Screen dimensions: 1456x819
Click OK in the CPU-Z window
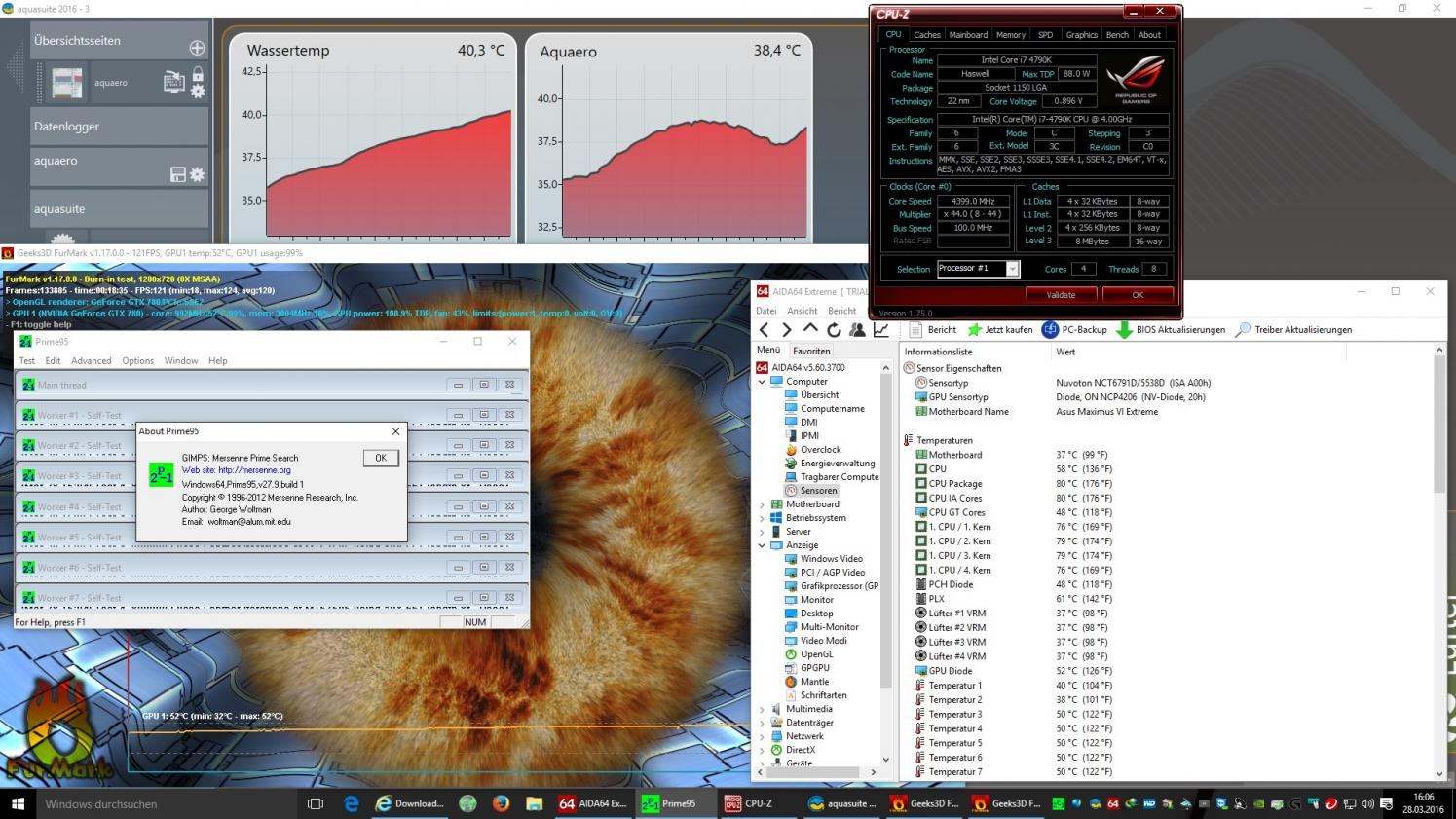pos(1137,295)
